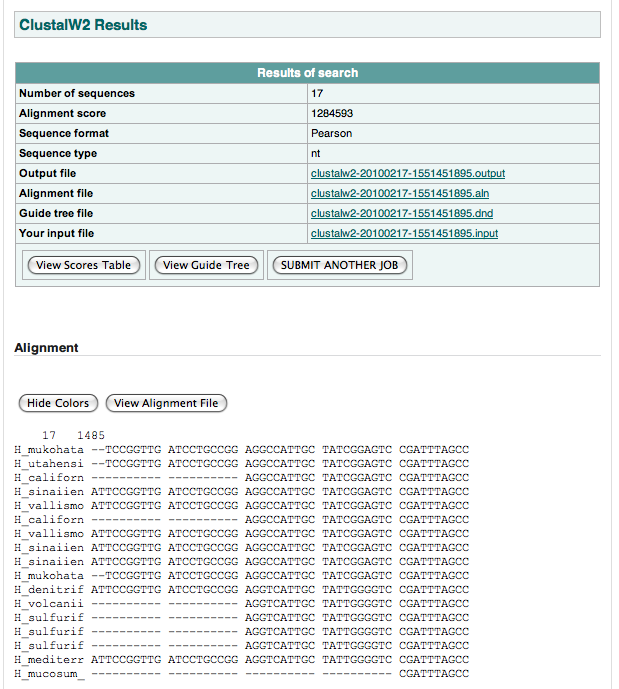Click the Sequence format value Pearson
This screenshot has height=689, width=619.
pyautogui.click(x=332, y=134)
